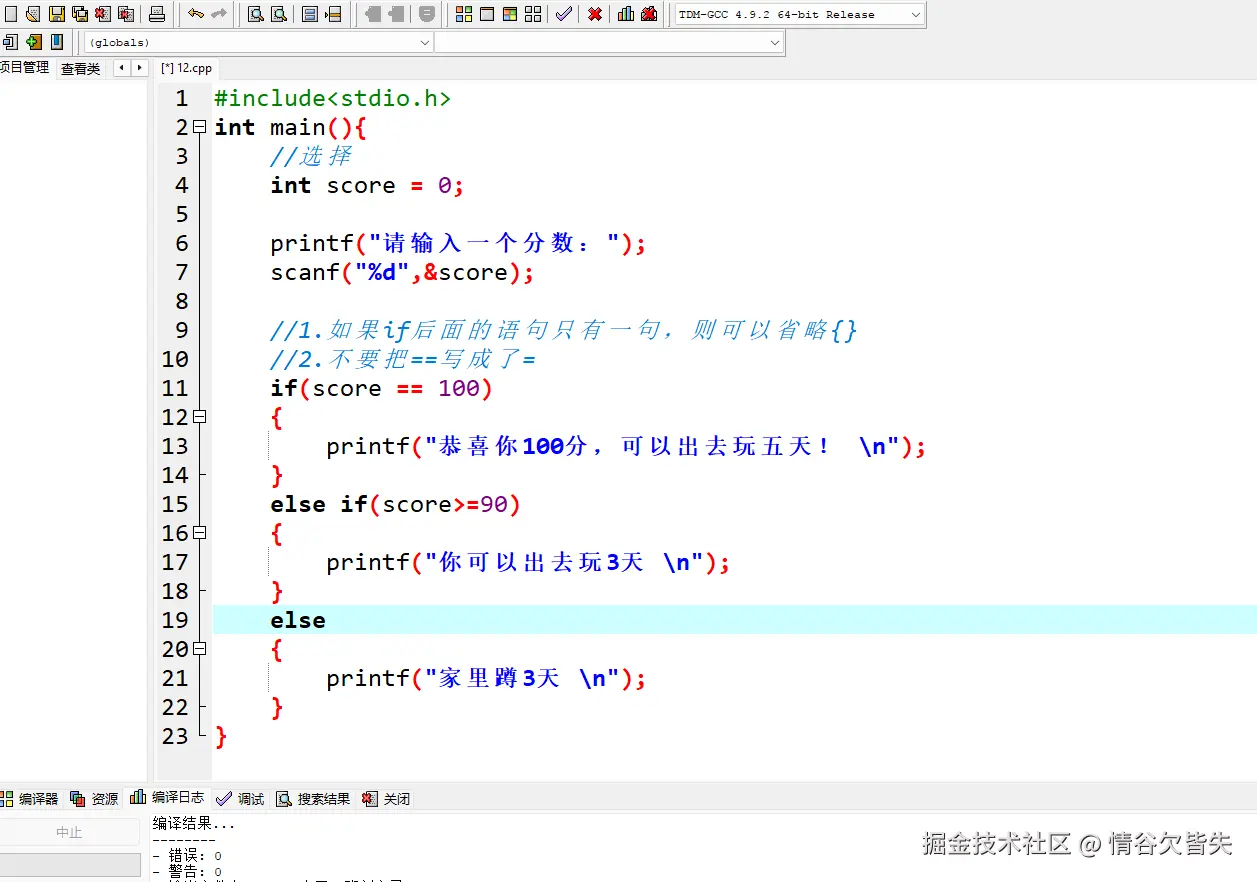Viewport: 1257px width, 882px height.
Task: Click the comment '//2.不要把==写成了='
Action: [403, 359]
